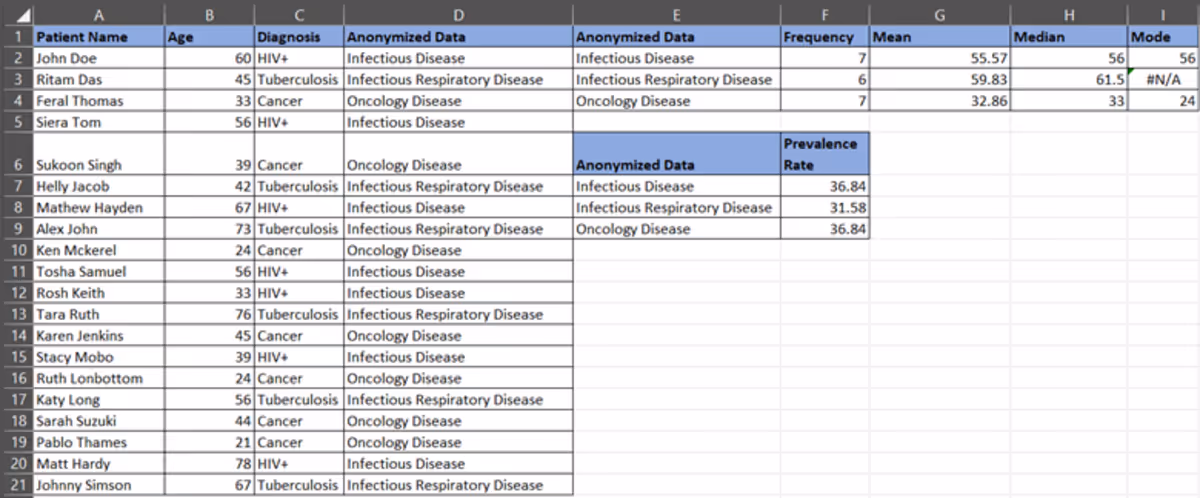Select the cell containing Ruth Lonbottom
Screen dimensions: 1200x498
[x=99, y=378]
